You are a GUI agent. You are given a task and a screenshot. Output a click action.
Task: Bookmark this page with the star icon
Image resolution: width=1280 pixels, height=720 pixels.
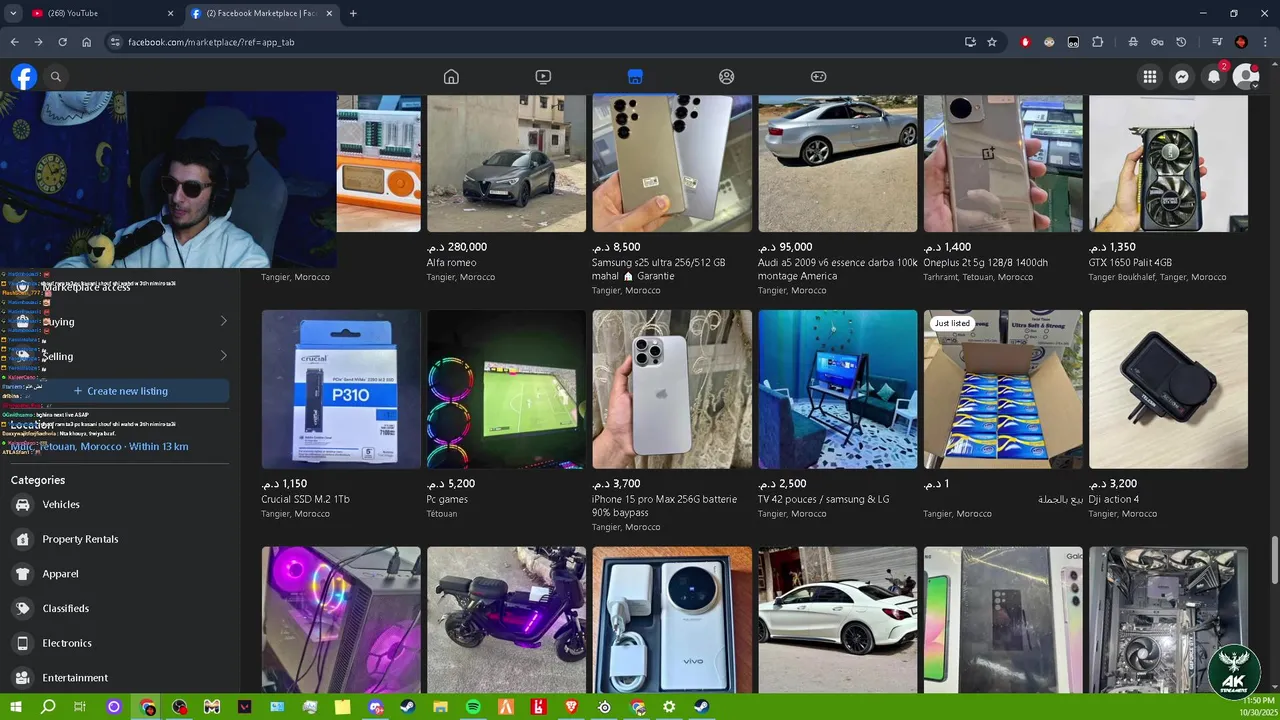[x=992, y=42]
